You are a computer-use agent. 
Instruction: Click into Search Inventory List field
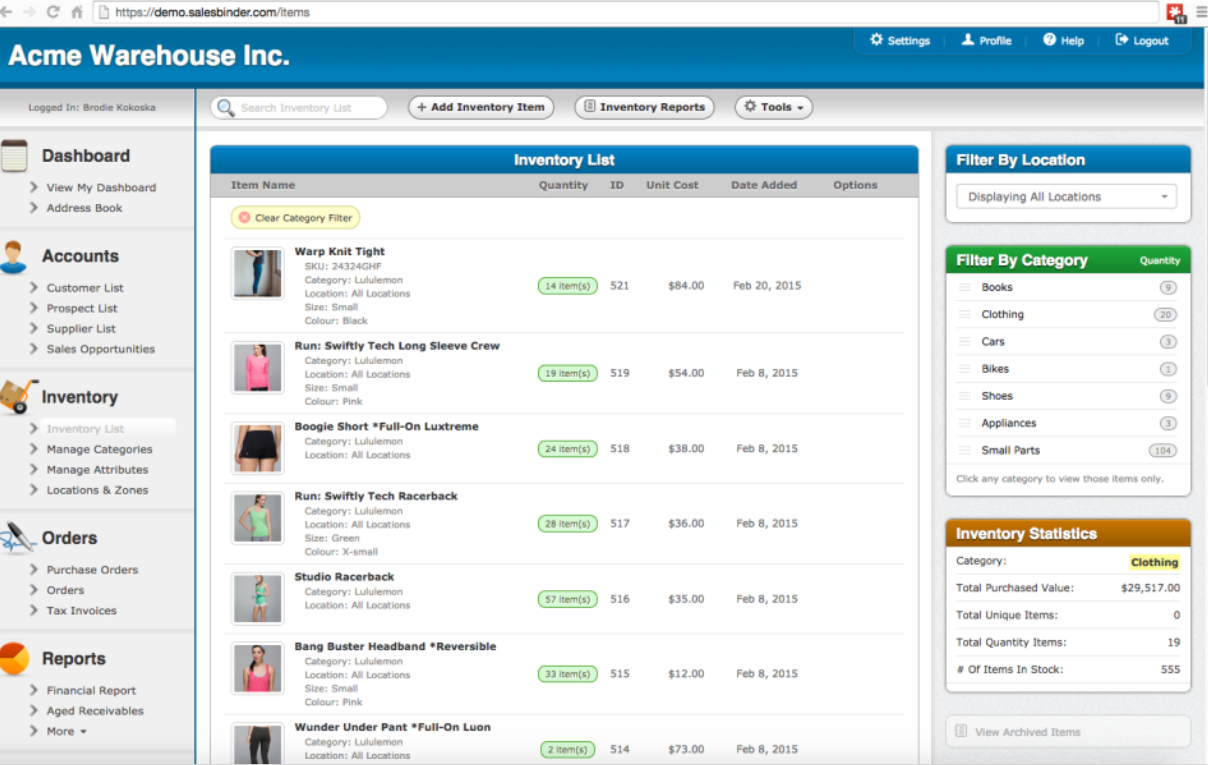299,108
